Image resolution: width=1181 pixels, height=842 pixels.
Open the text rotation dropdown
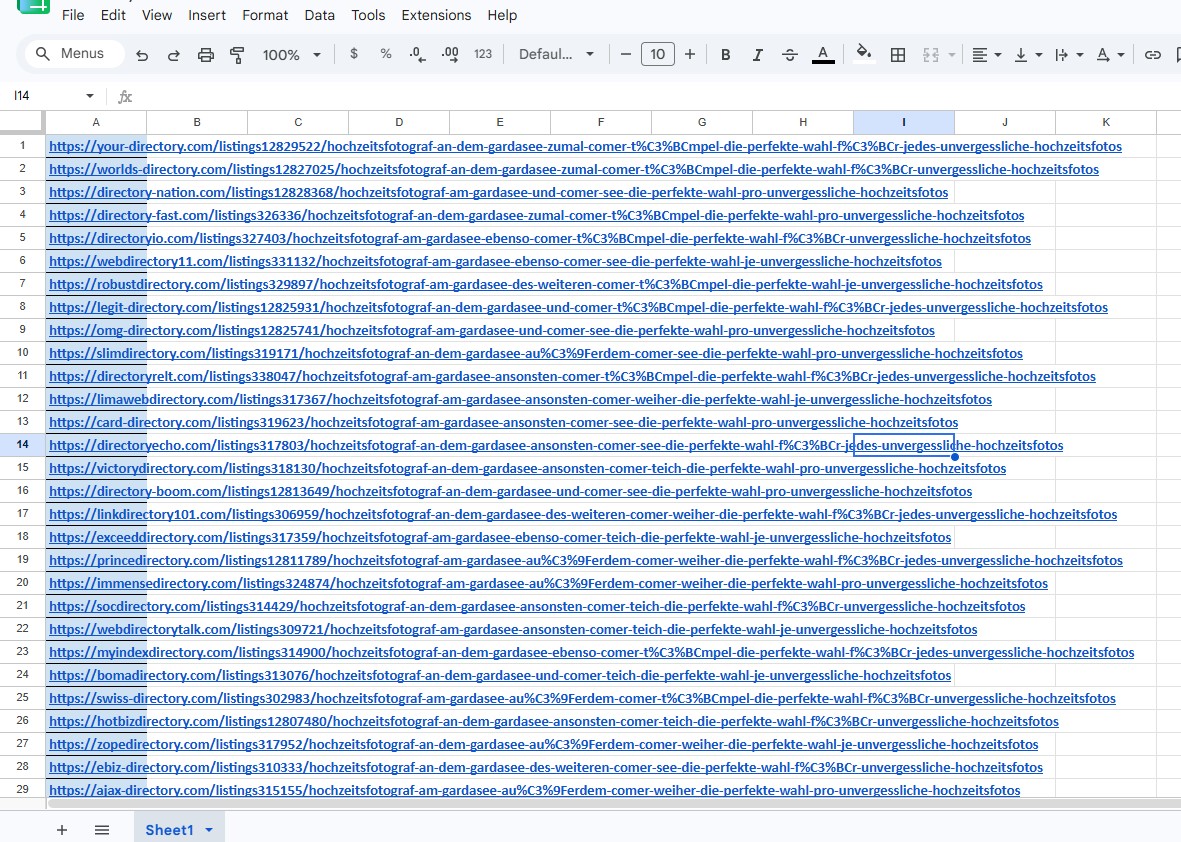click(1110, 55)
